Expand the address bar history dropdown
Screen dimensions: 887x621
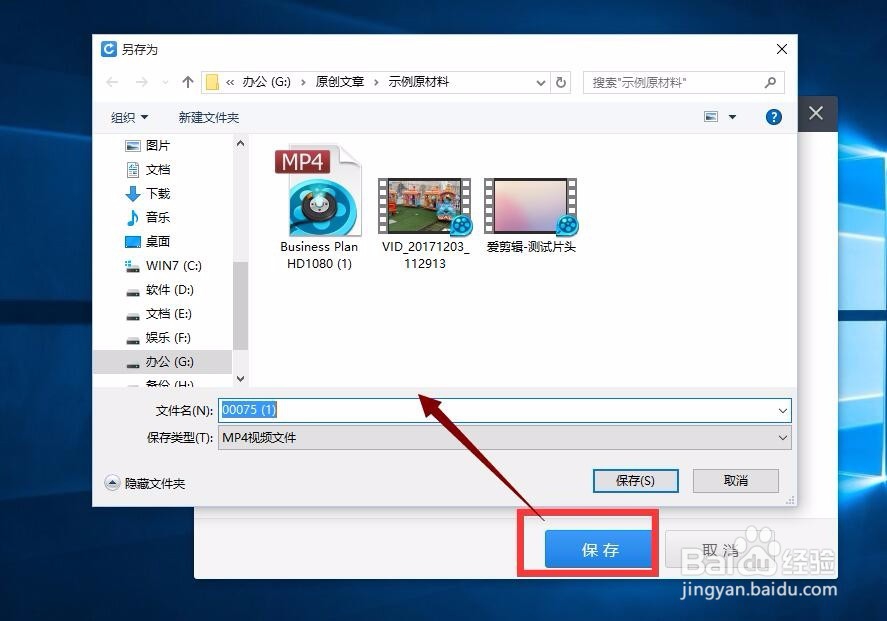point(540,83)
